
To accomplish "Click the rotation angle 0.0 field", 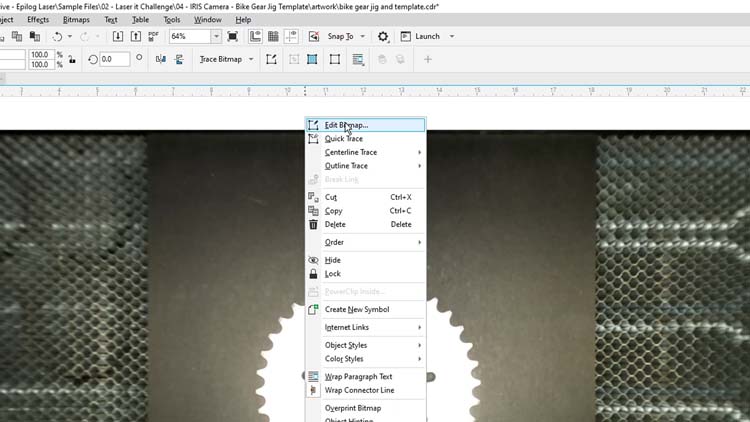I will pos(115,59).
